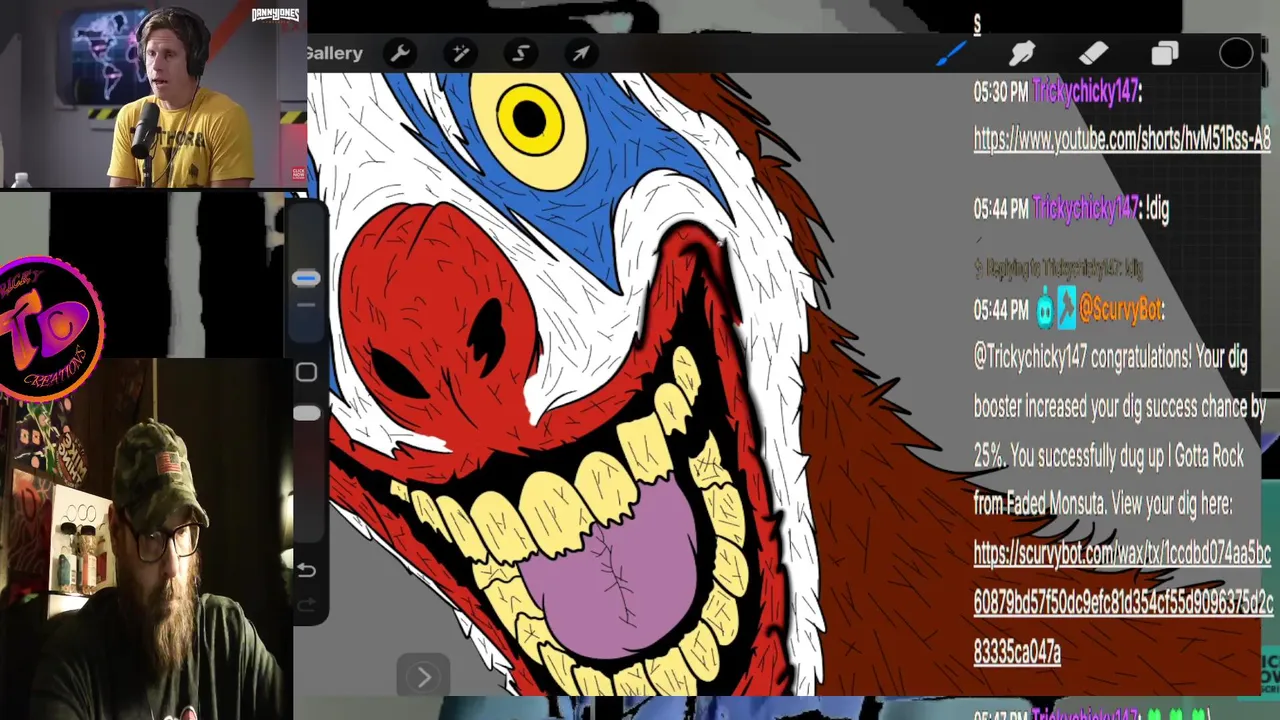Viewport: 1280px width, 720px height.
Task: Select the Smudge finger tool
Action: tap(1022, 53)
